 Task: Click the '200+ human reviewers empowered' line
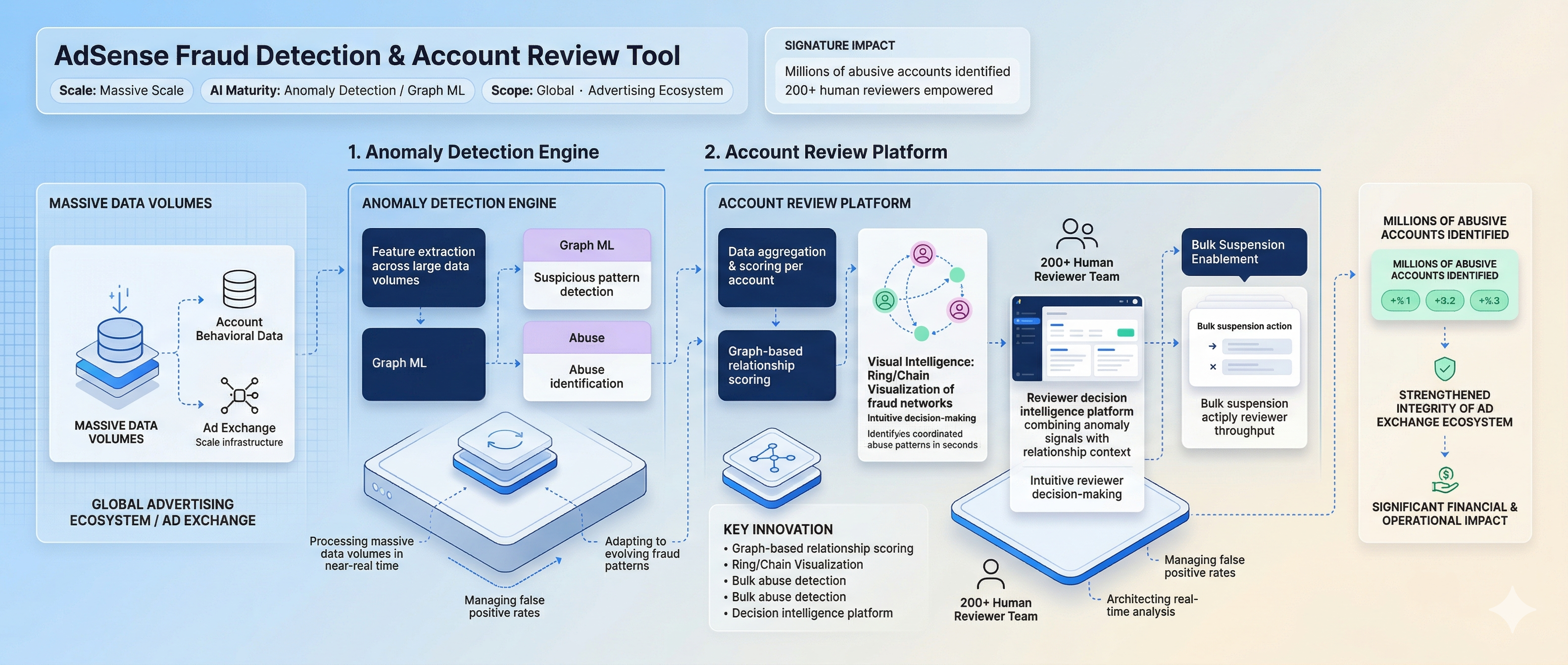[x=888, y=90]
